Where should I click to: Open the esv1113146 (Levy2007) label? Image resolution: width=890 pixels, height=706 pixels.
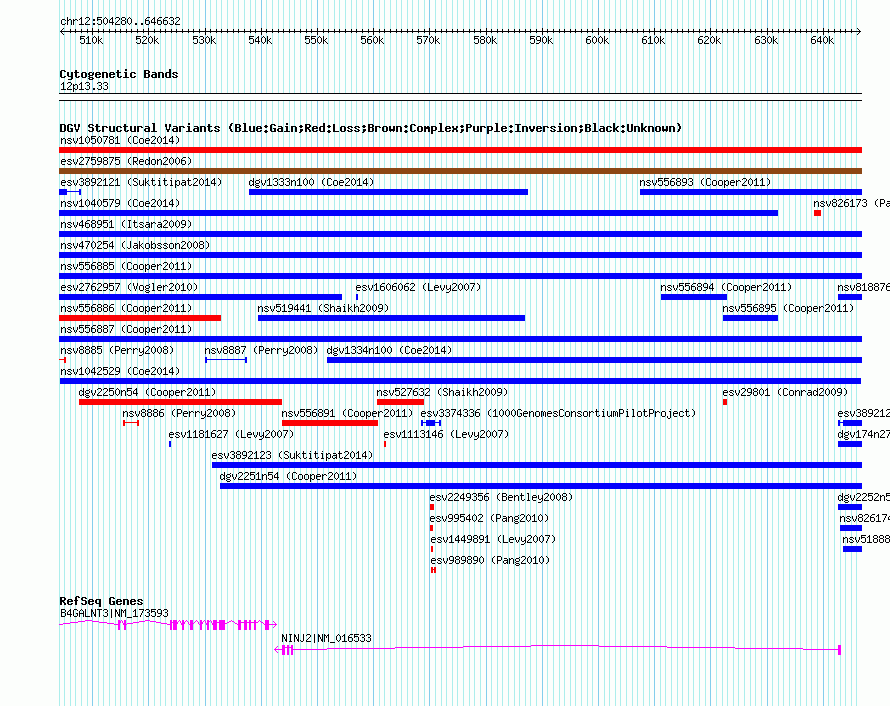446,434
